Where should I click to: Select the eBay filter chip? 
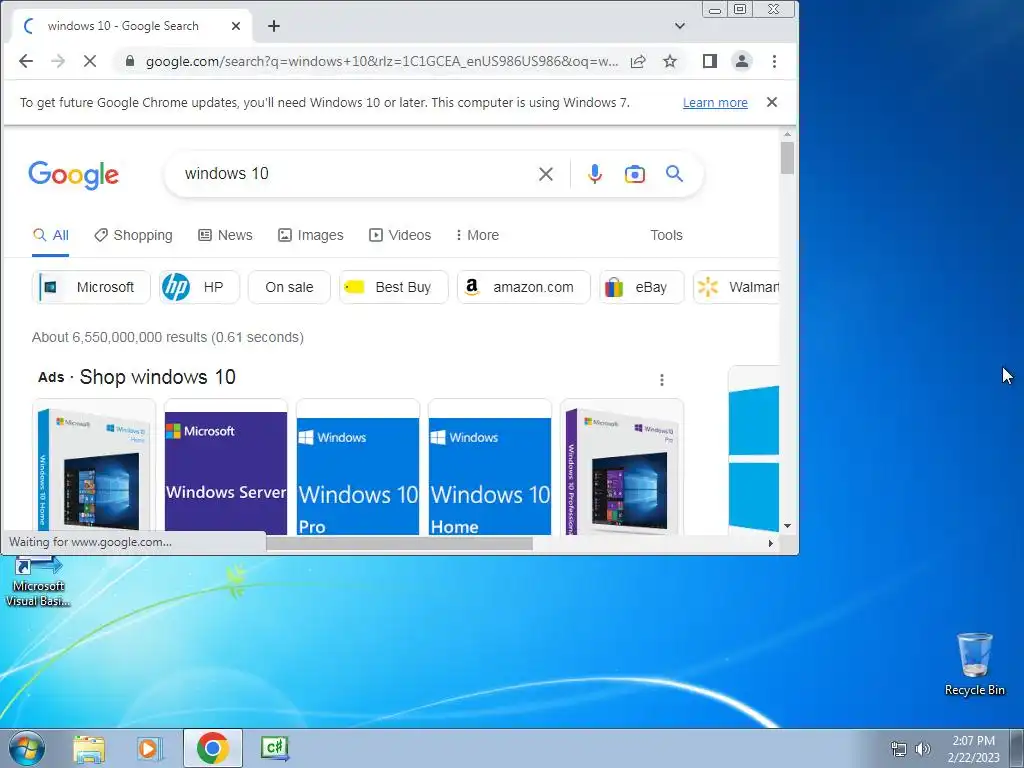642,287
